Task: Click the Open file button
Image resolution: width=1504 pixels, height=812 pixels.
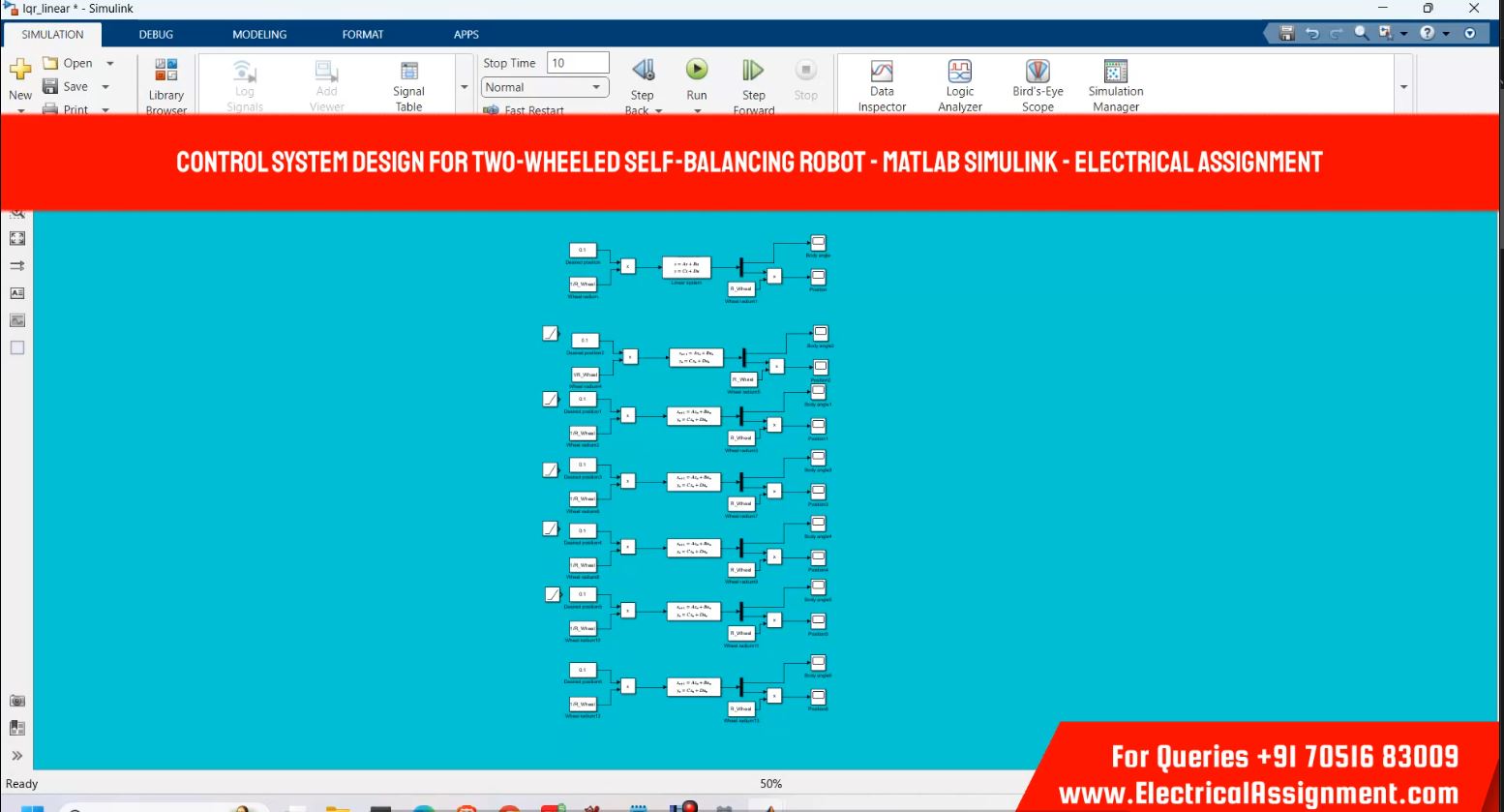Action: [x=69, y=63]
